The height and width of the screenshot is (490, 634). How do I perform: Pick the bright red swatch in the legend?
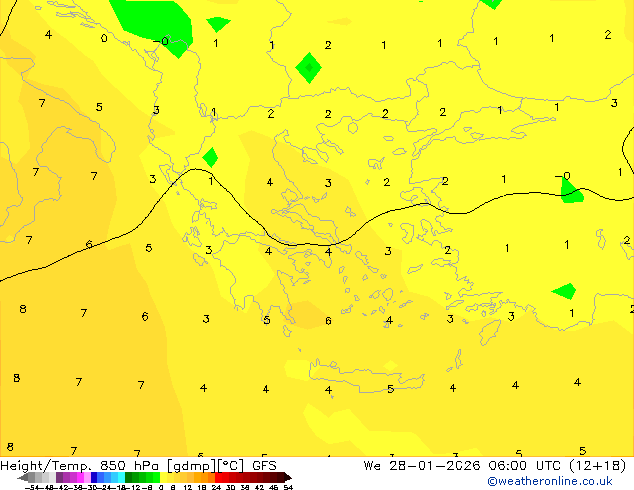[x=218, y=478]
